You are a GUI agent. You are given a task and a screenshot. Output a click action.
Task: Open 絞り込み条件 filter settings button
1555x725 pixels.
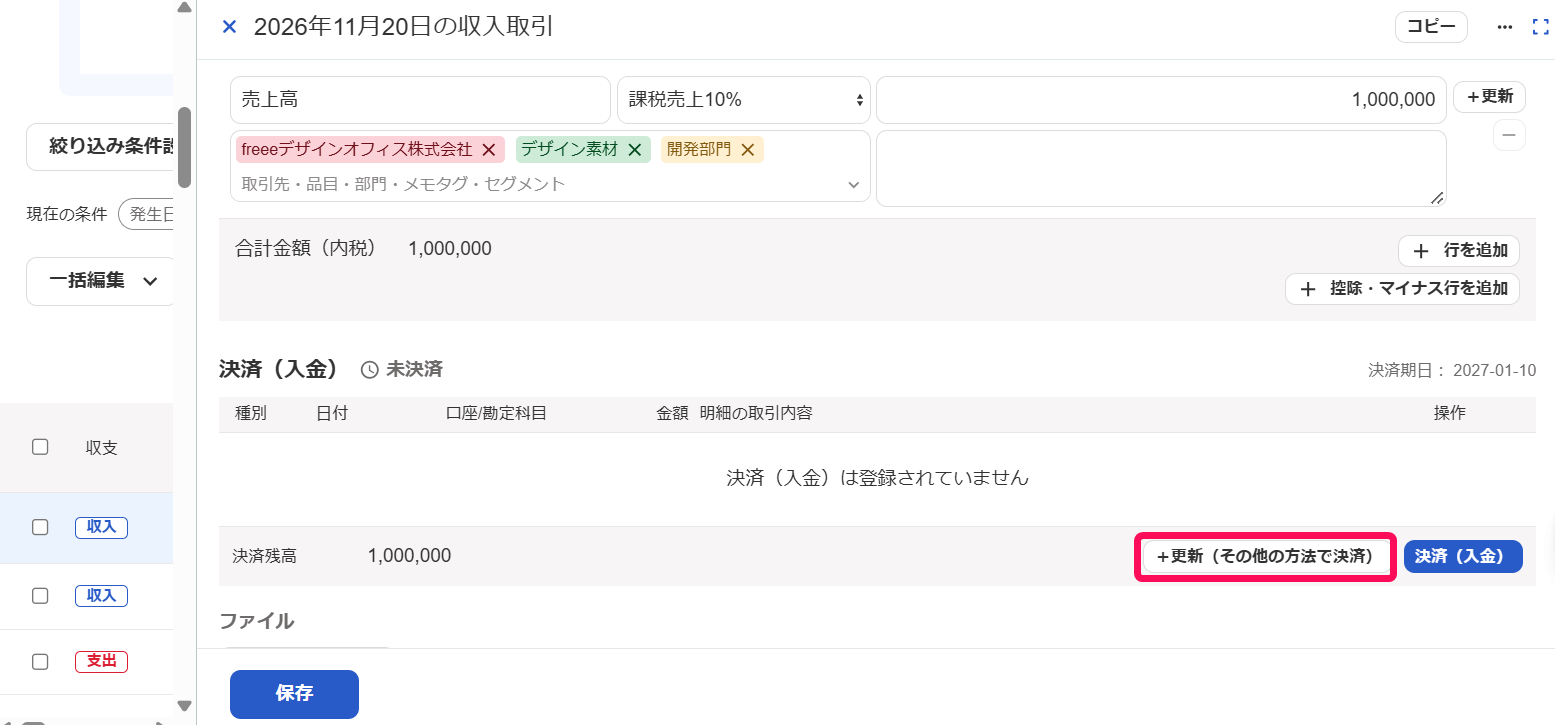pyautogui.click(x=101, y=147)
